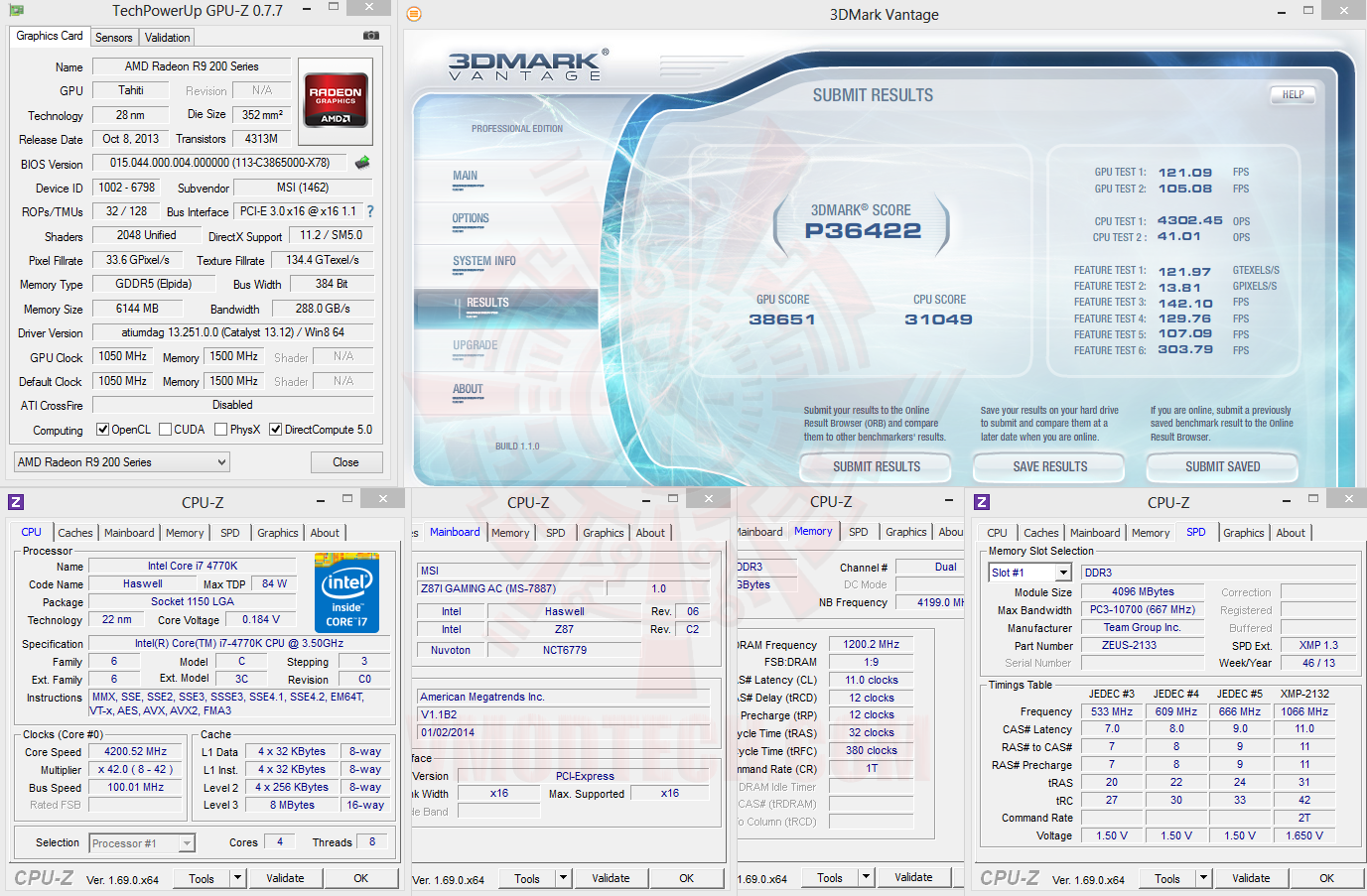1367x896 pixels.
Task: Click the Close button in GPU-Z
Action: click(345, 462)
